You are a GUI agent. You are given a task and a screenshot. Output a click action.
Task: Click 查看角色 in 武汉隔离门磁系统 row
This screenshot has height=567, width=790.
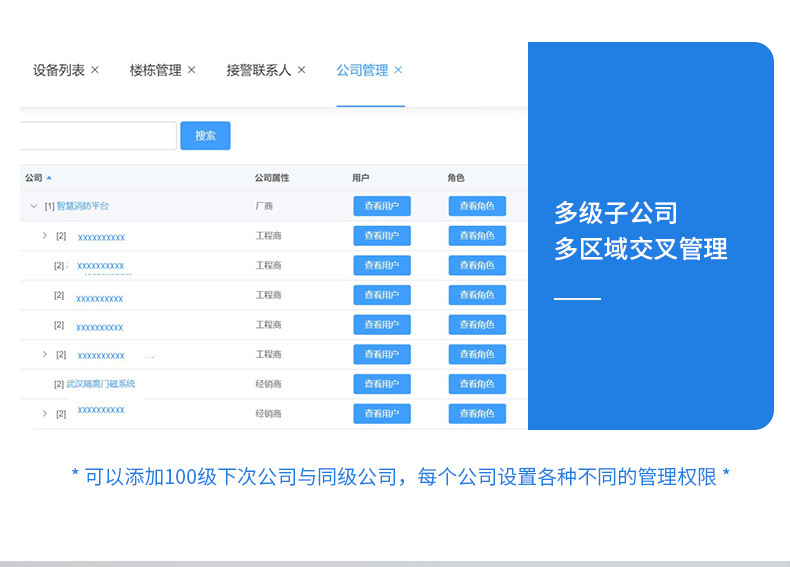[476, 384]
